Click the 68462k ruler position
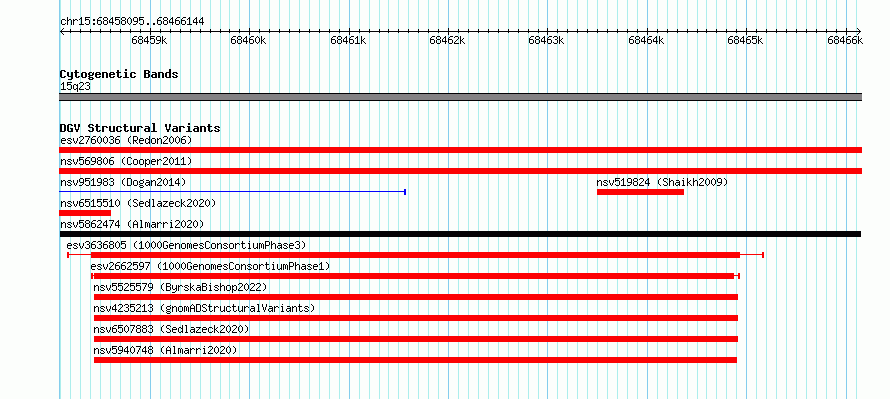Viewport: 890px width, 399px height. coord(447,40)
